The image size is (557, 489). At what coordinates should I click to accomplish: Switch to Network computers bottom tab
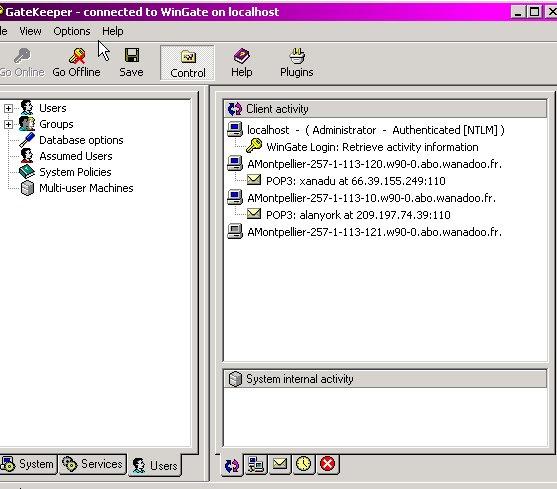256,464
